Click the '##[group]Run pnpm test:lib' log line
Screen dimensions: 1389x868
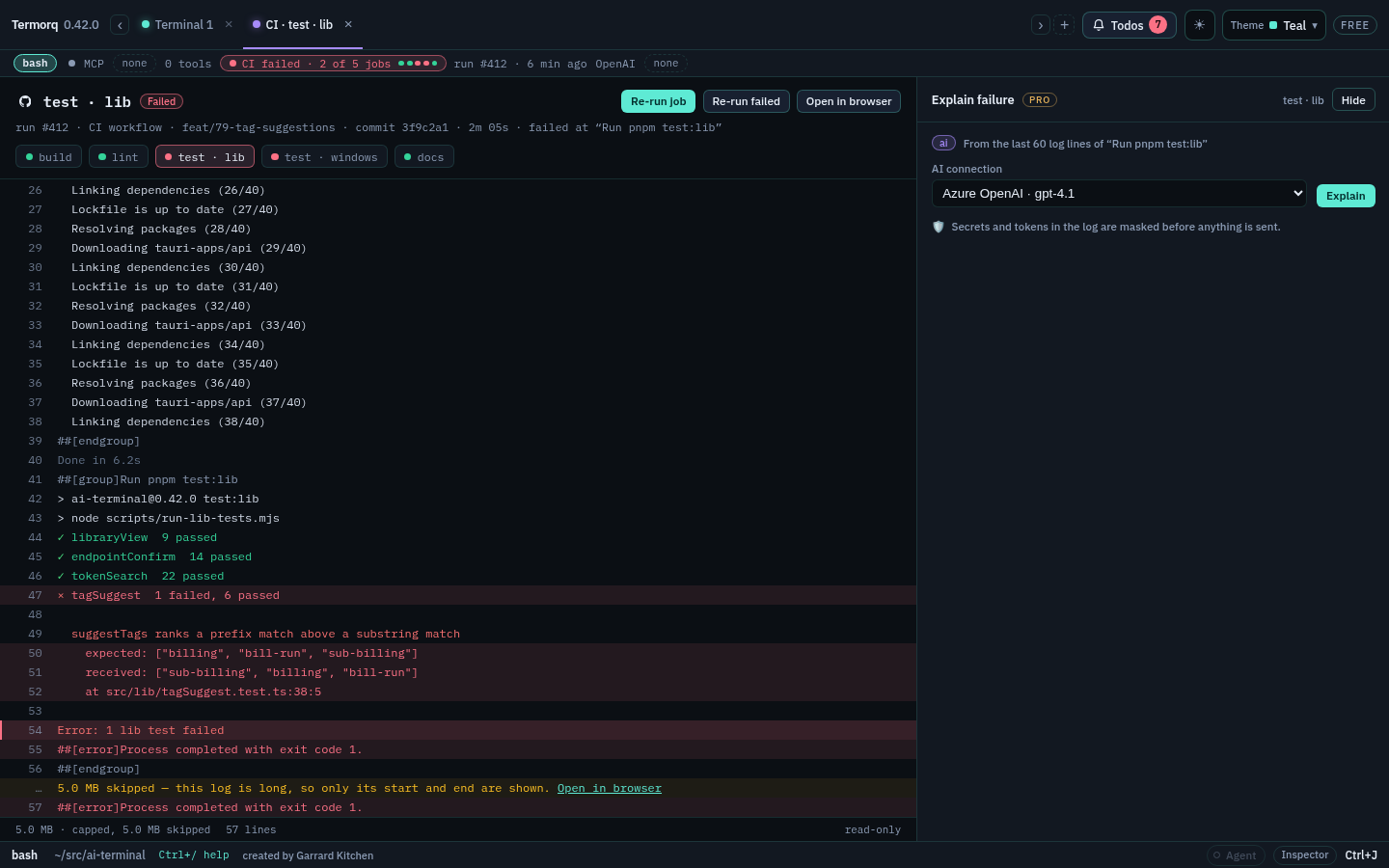tap(458, 479)
